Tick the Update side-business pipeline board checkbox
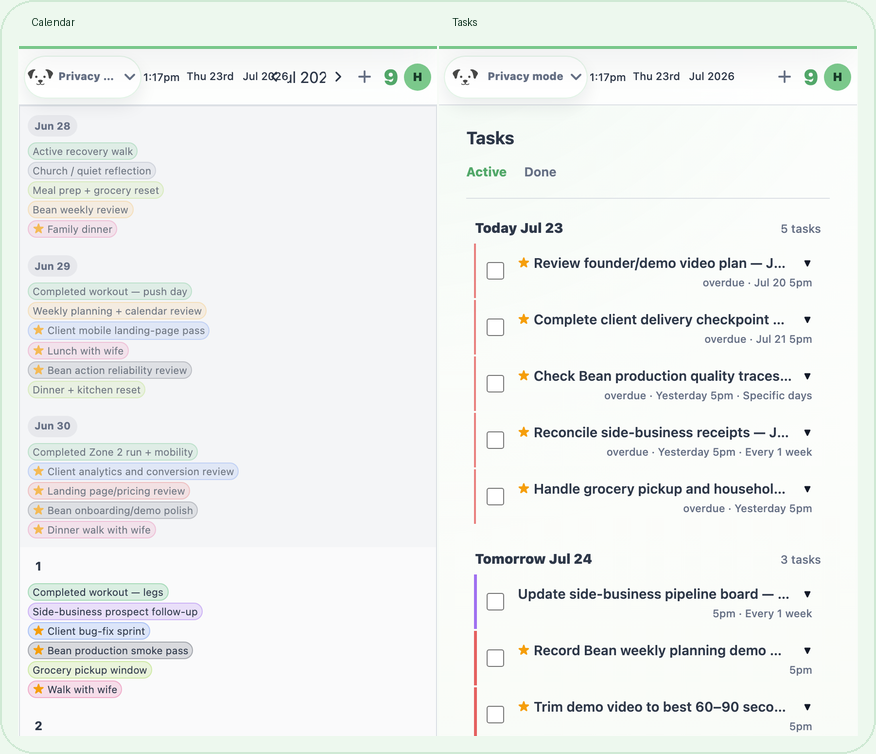Image resolution: width=876 pixels, height=754 pixels. (496, 602)
